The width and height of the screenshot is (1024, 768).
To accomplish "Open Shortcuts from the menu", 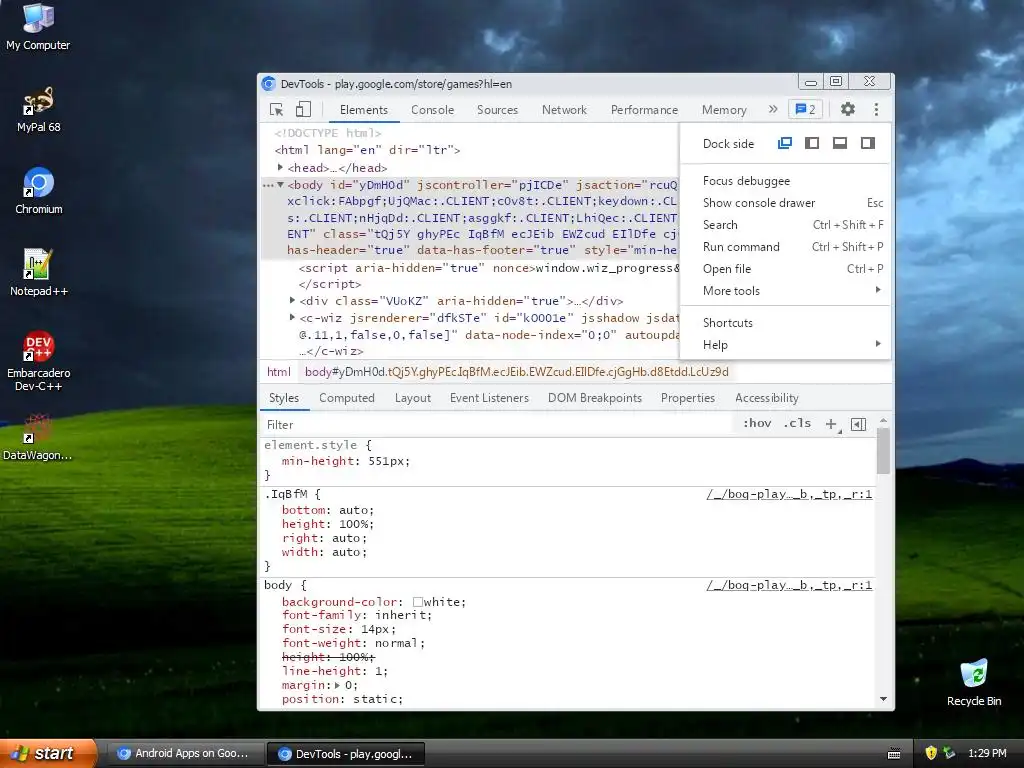I will [x=785, y=323].
